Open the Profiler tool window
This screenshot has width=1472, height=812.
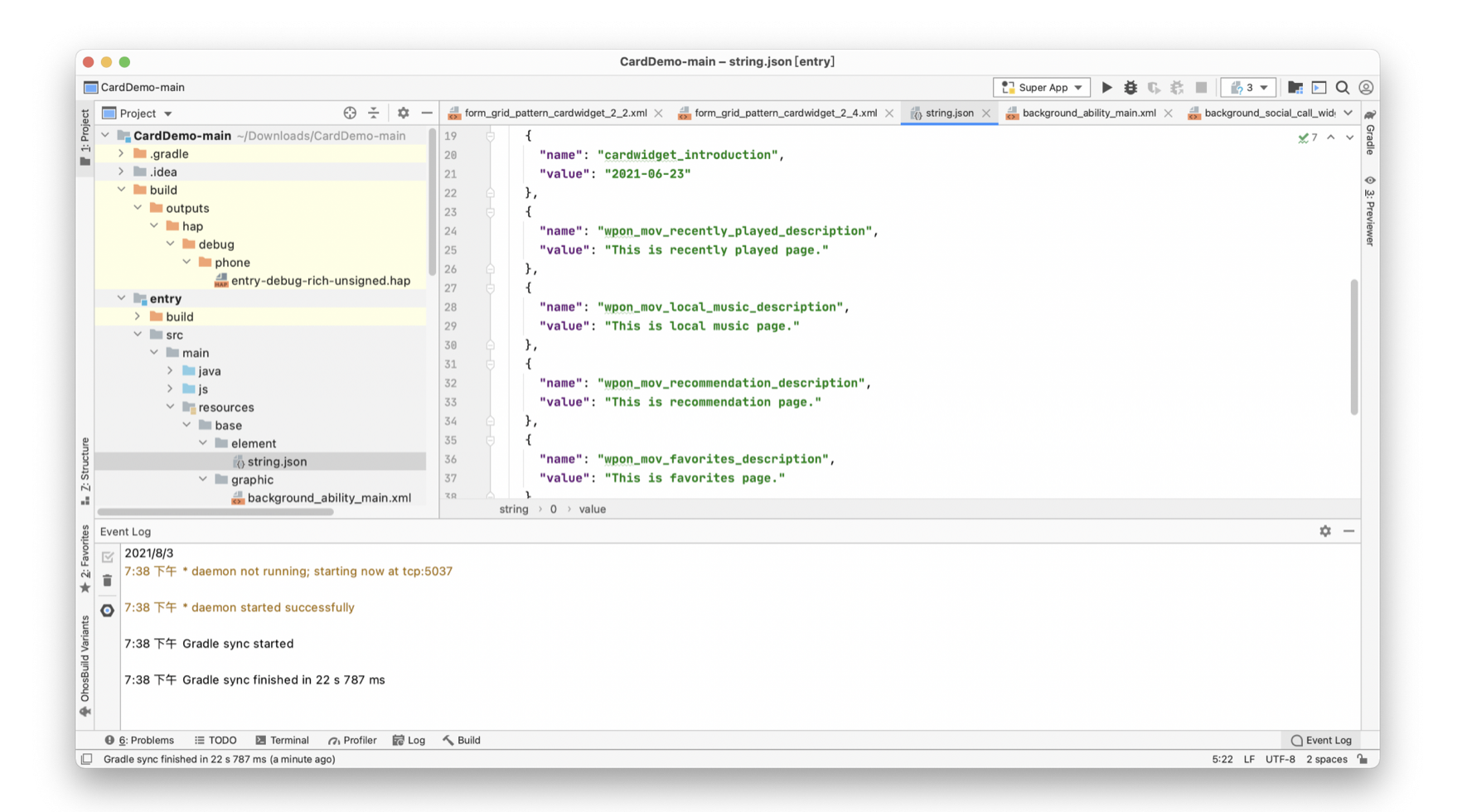[x=352, y=740]
